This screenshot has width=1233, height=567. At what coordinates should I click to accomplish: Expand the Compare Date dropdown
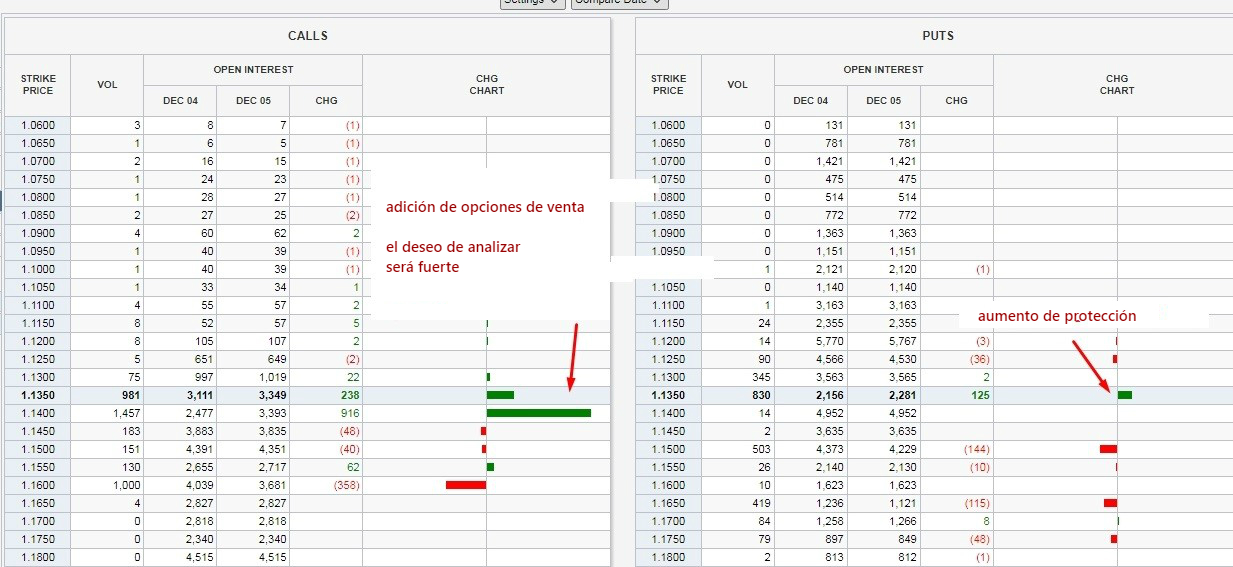click(618, 3)
